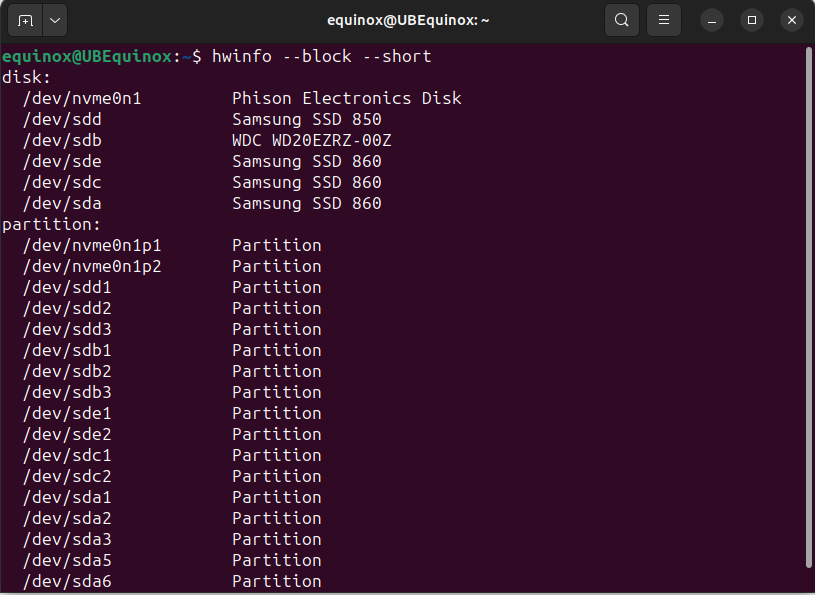Click 'Partition' label beside /dev/sde1
Image resolution: width=815 pixels, height=595 pixels.
pyautogui.click(x=277, y=413)
